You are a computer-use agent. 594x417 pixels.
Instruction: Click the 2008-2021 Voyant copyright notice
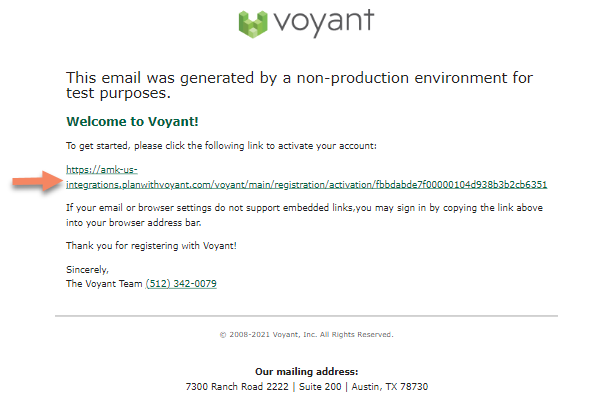coord(306,334)
